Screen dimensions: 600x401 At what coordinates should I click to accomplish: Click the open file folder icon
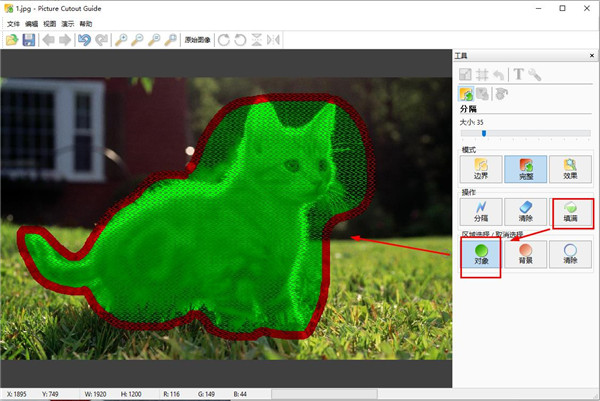point(12,40)
